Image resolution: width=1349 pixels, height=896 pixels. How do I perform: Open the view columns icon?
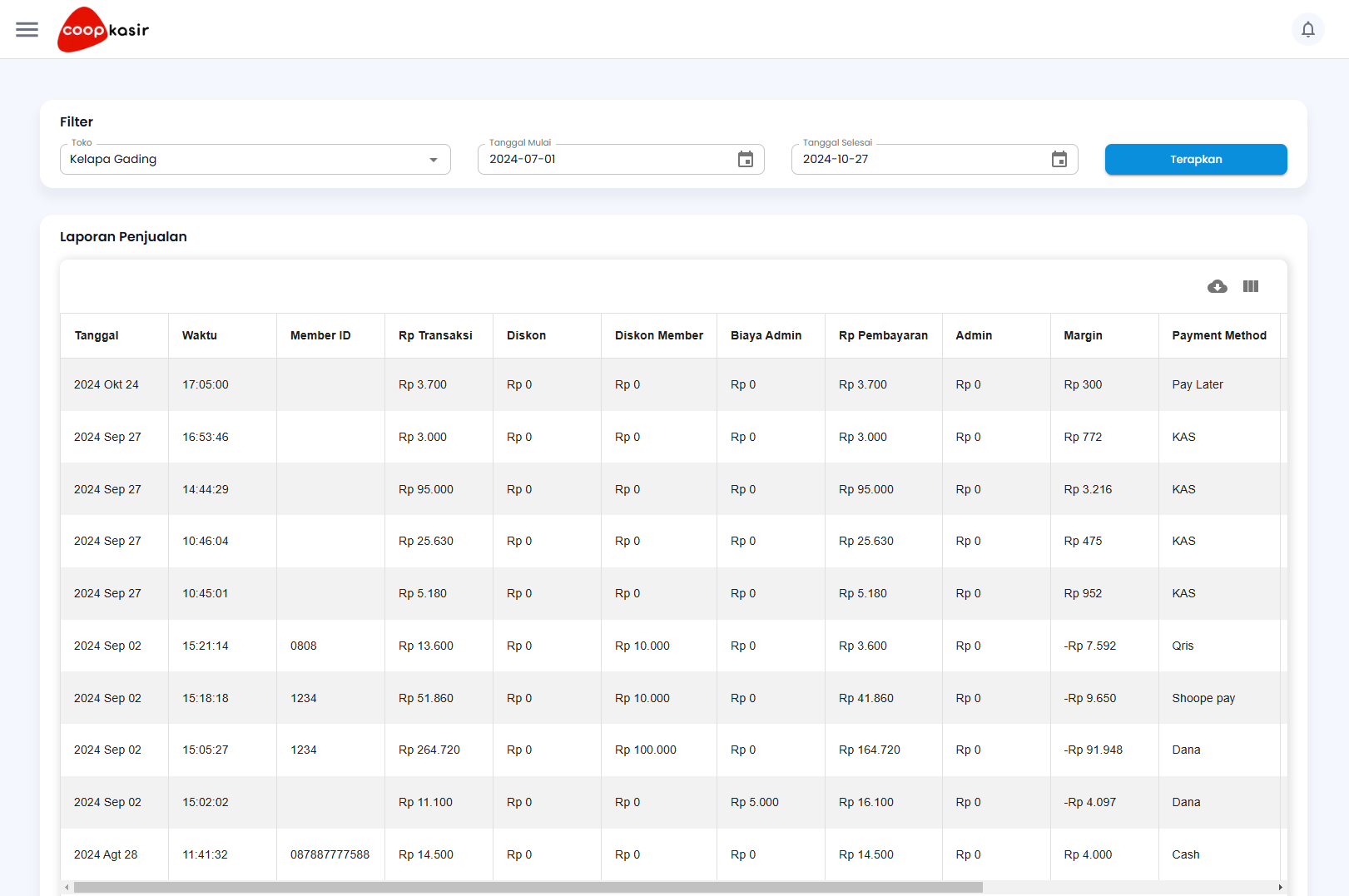pyautogui.click(x=1250, y=286)
